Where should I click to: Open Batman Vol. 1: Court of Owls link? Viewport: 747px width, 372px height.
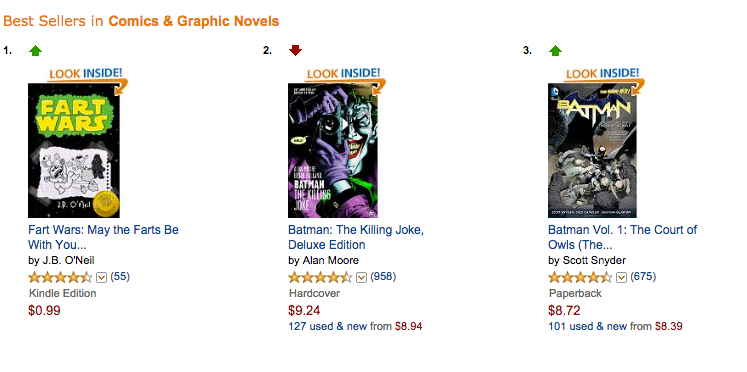(623, 237)
